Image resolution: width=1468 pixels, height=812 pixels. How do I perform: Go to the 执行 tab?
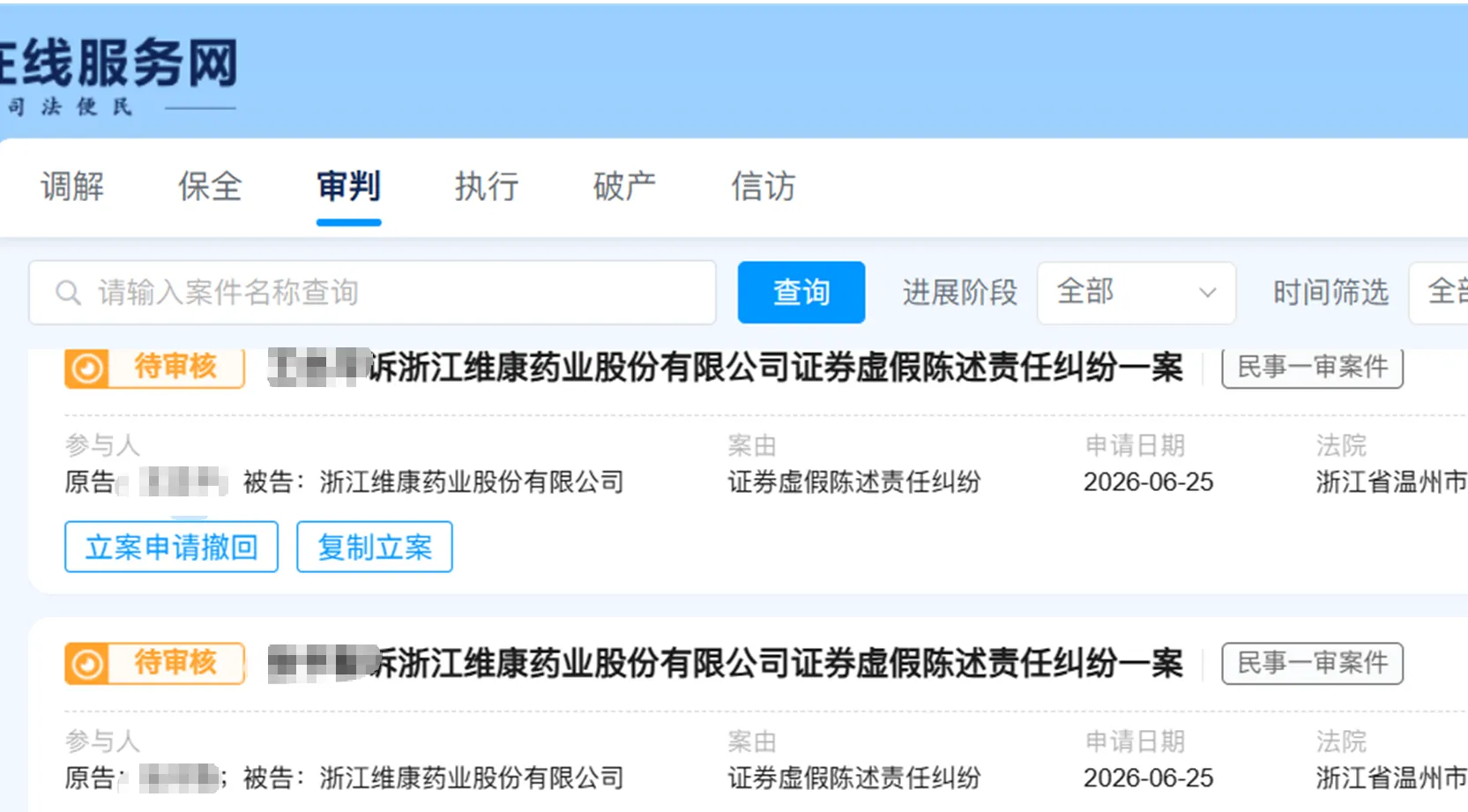[x=487, y=187]
